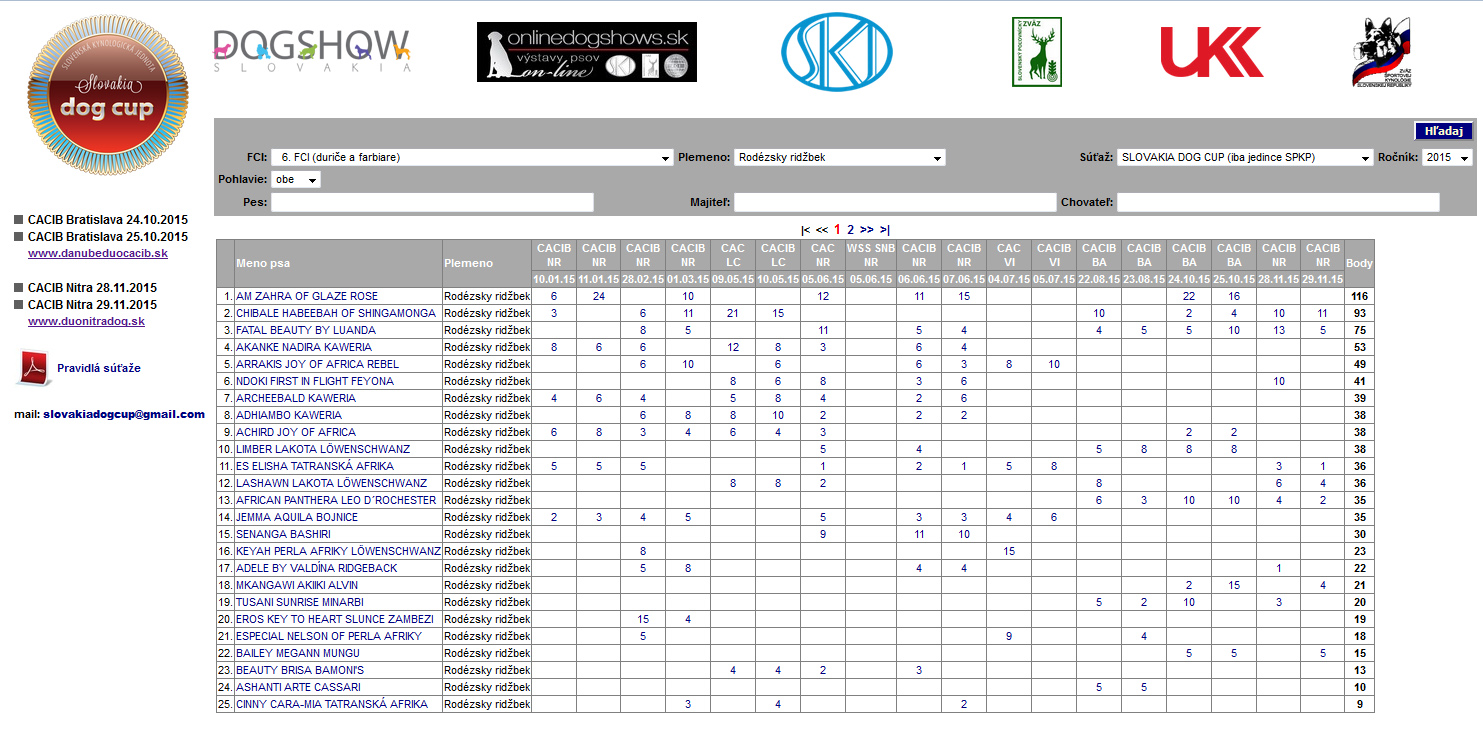The height and width of the screenshot is (738, 1483).
Task: Click the Slovakia dog cup round logo
Action: pos(108,96)
